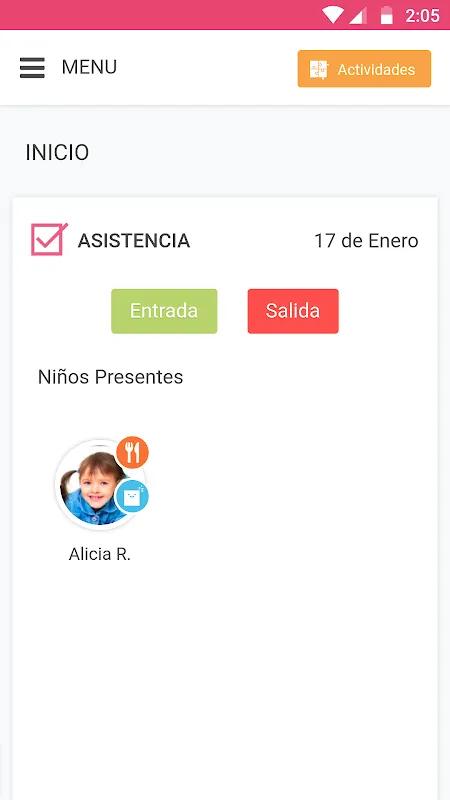450x800 pixels.
Task: Select the INICIO heading
Action: [x=57, y=153]
